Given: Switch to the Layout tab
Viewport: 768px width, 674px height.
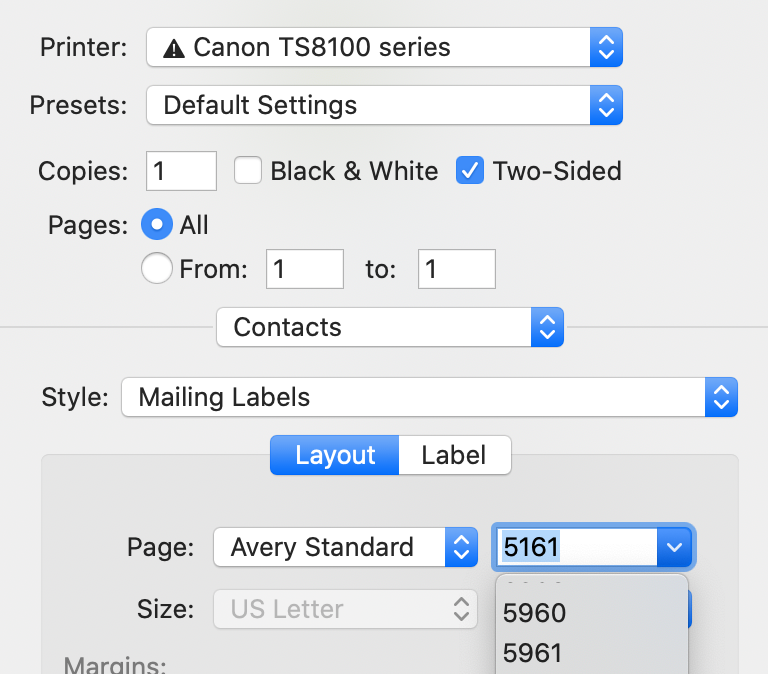Looking at the screenshot, I should 335,455.
